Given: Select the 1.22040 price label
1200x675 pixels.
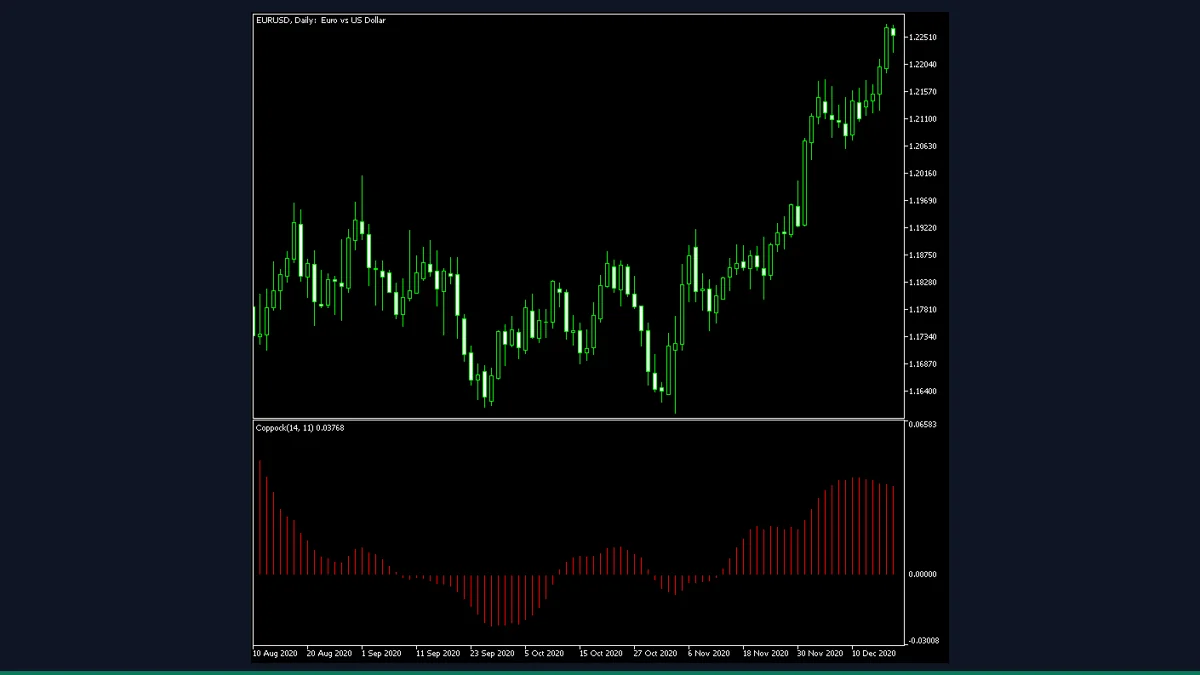Looking at the screenshot, I should pos(923,65).
